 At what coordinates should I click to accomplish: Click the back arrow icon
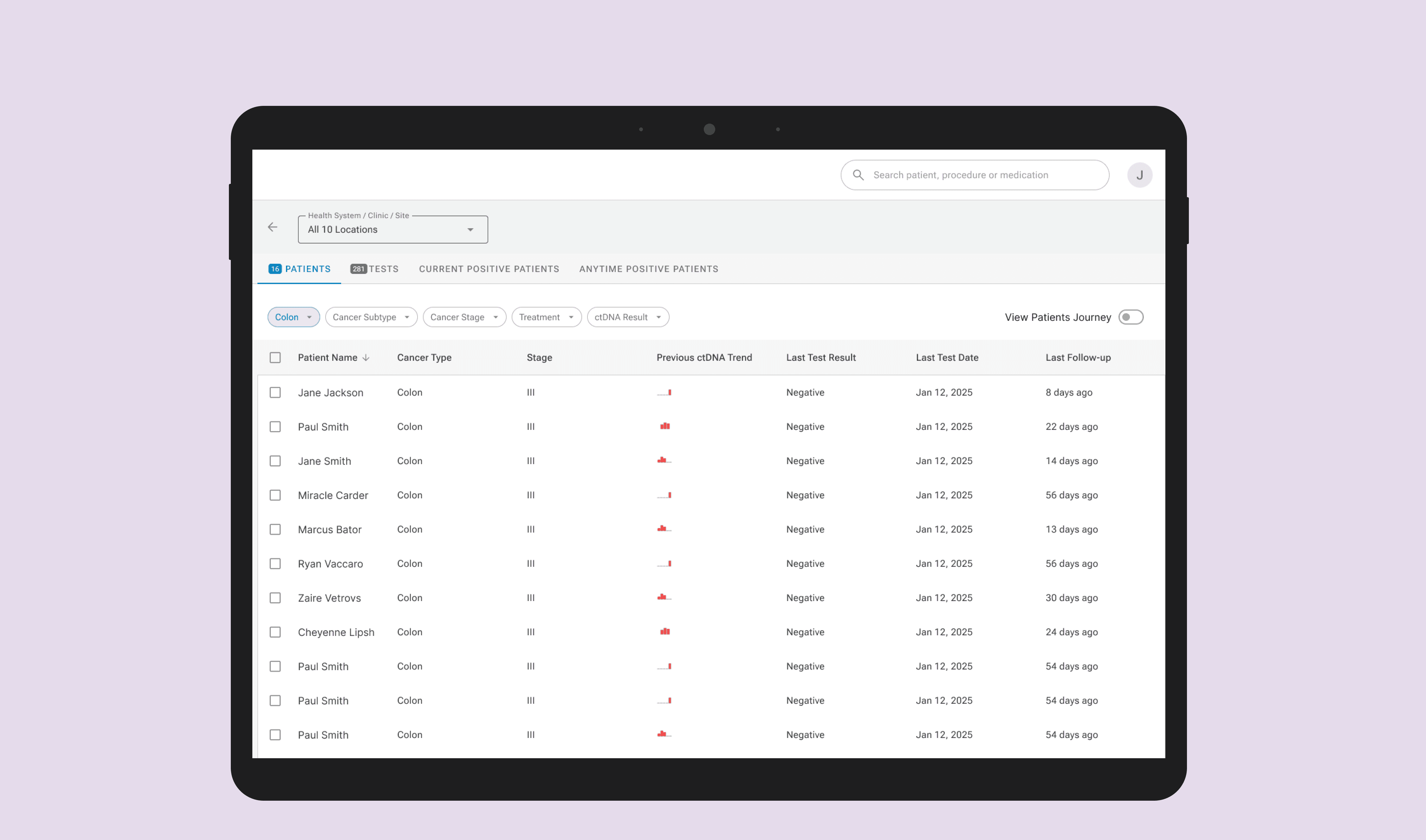point(272,227)
